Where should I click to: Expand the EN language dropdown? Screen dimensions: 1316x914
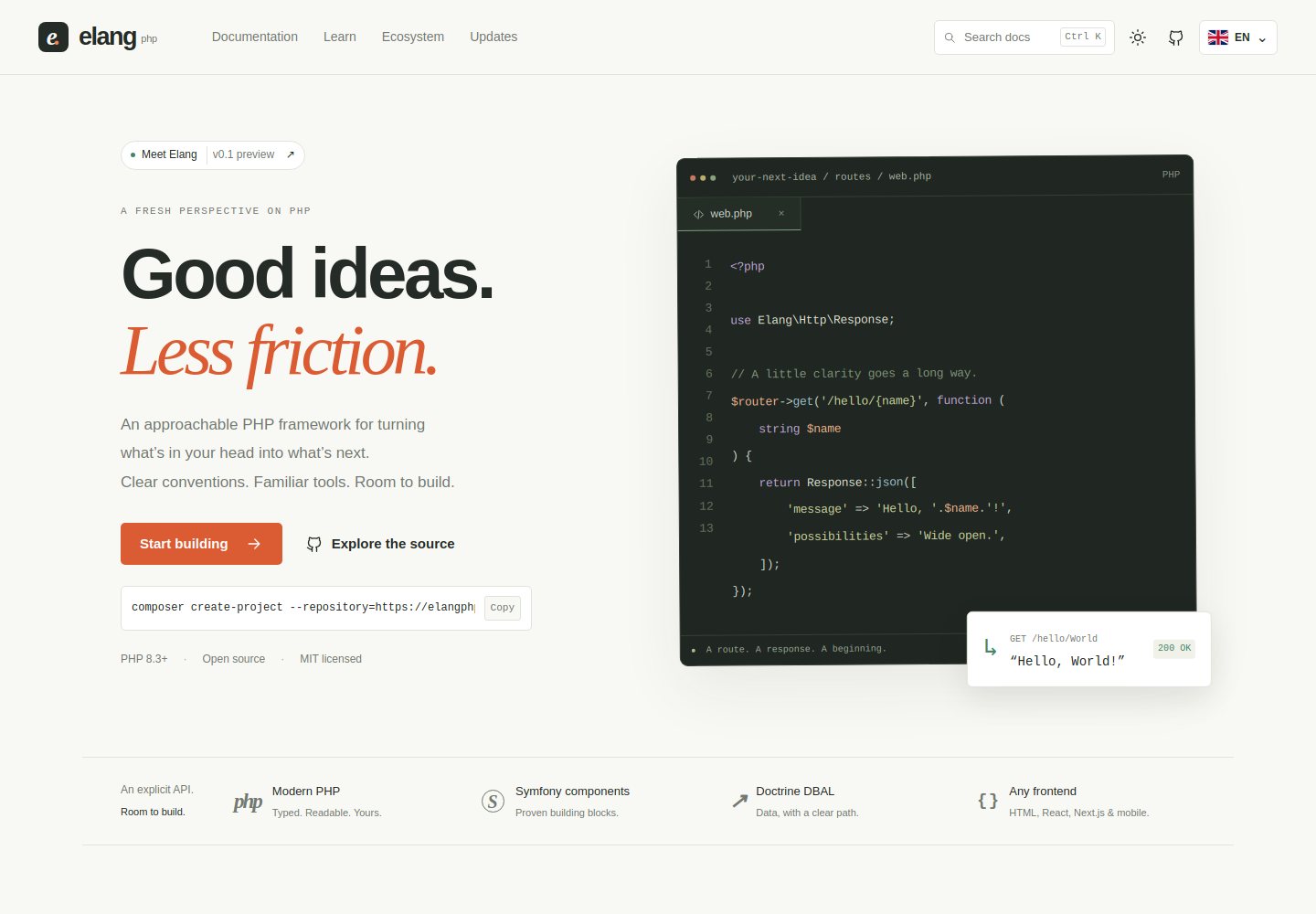click(x=1238, y=37)
